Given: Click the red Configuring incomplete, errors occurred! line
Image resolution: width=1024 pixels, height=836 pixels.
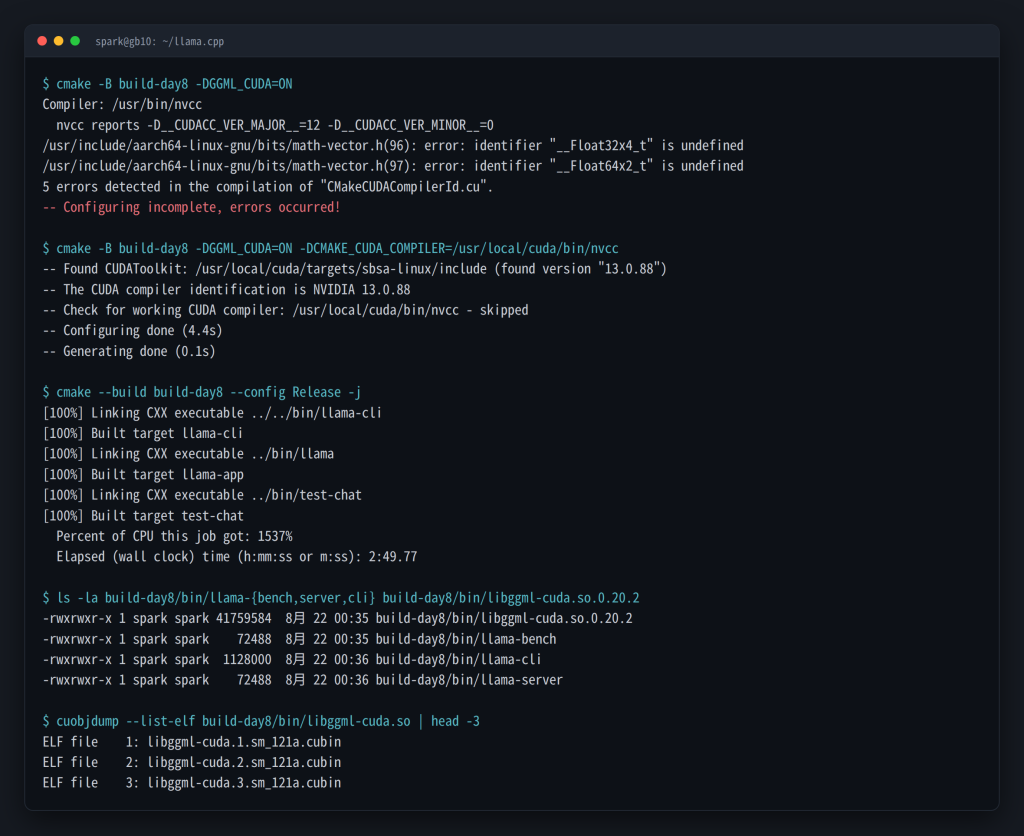Looking at the screenshot, I should tap(191, 207).
